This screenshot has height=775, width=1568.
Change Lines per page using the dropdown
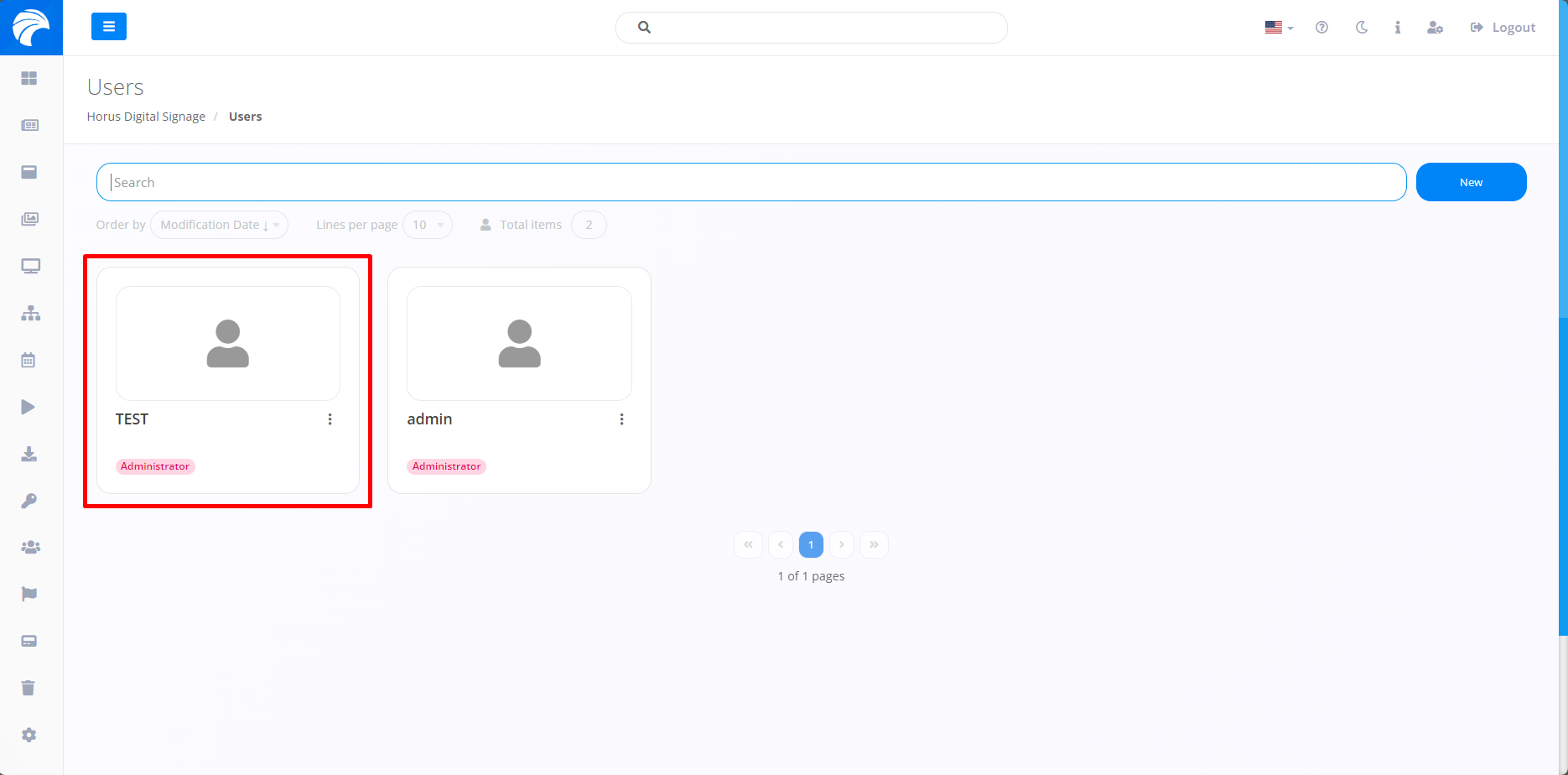click(x=427, y=225)
